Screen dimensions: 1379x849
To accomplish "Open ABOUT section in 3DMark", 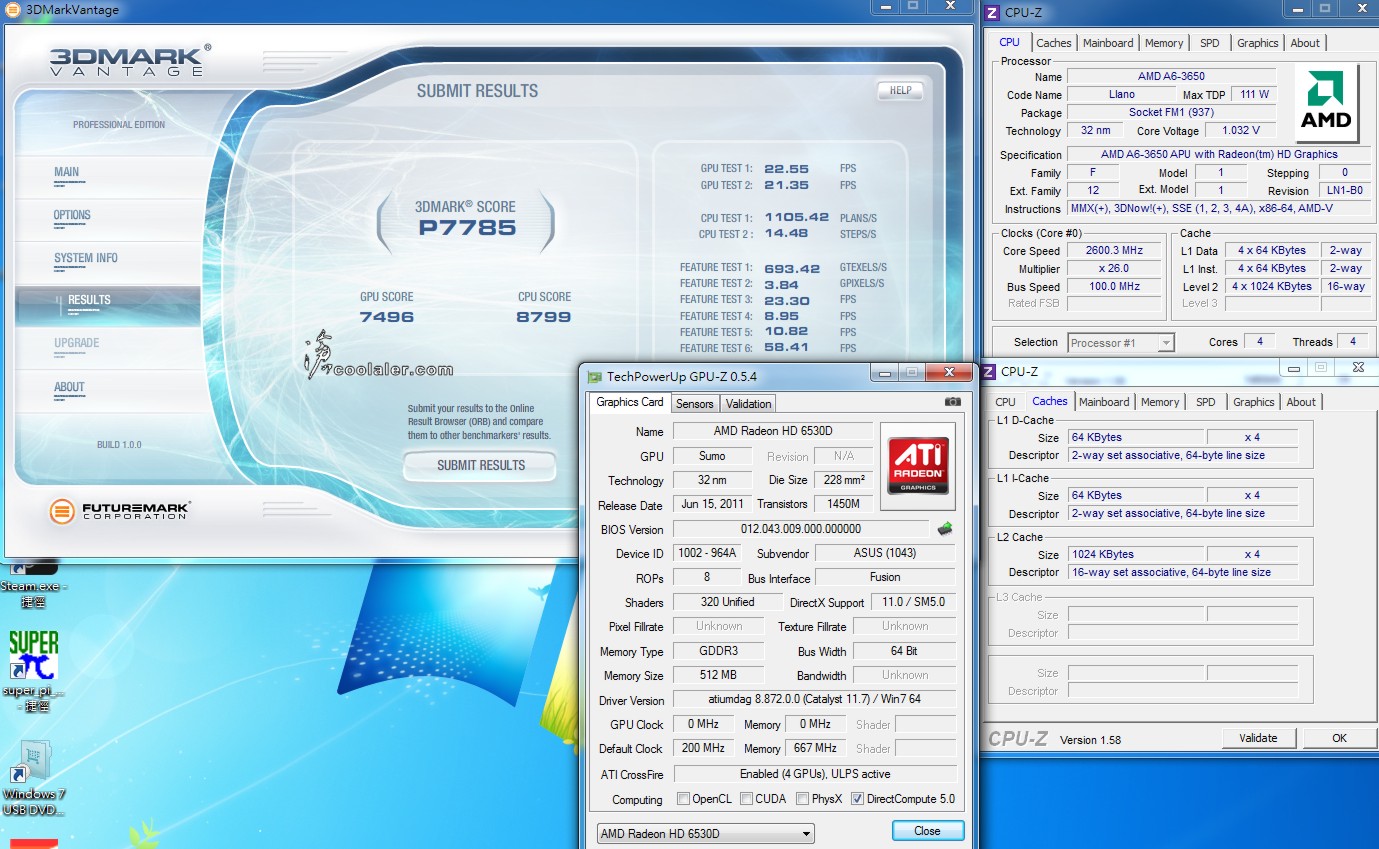I will click(x=69, y=387).
